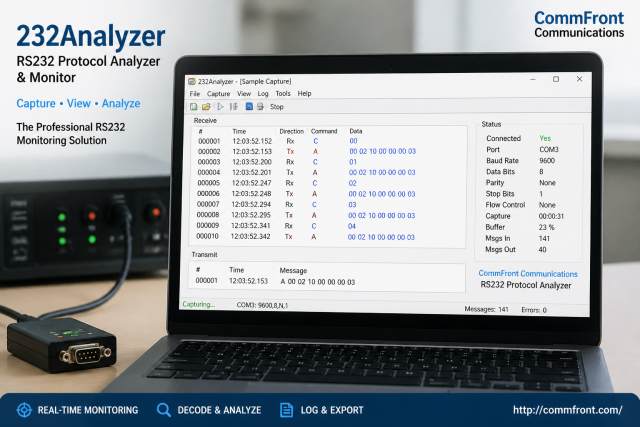Screen dimensions: 640x427
Task: Select receive row 000001 in the list
Action: 329,141
